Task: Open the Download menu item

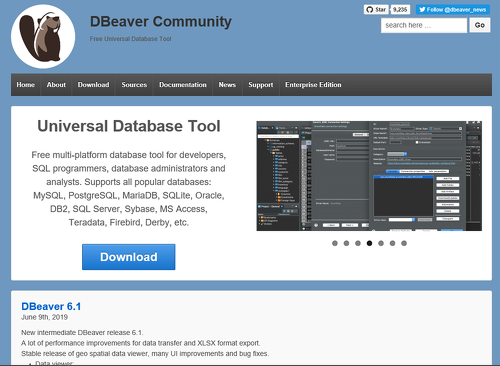Action: [93, 85]
